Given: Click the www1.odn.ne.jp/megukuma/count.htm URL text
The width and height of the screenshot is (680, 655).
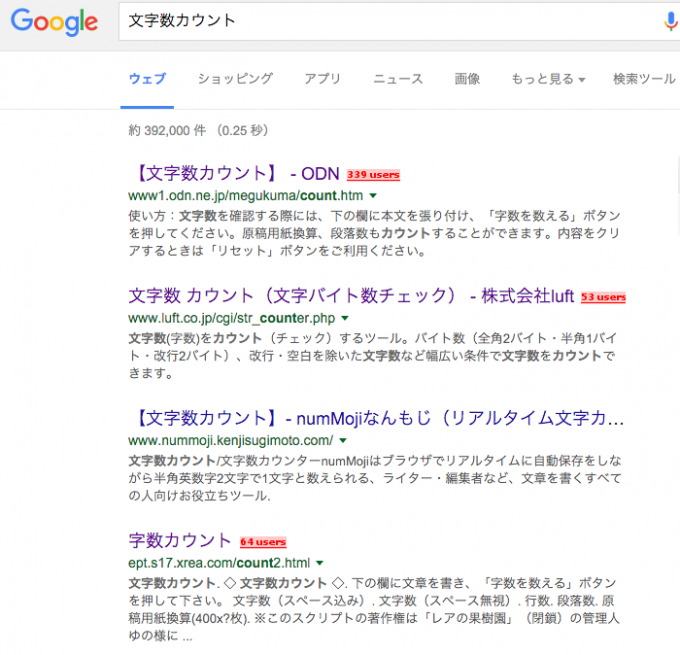Looking at the screenshot, I should (x=245, y=196).
